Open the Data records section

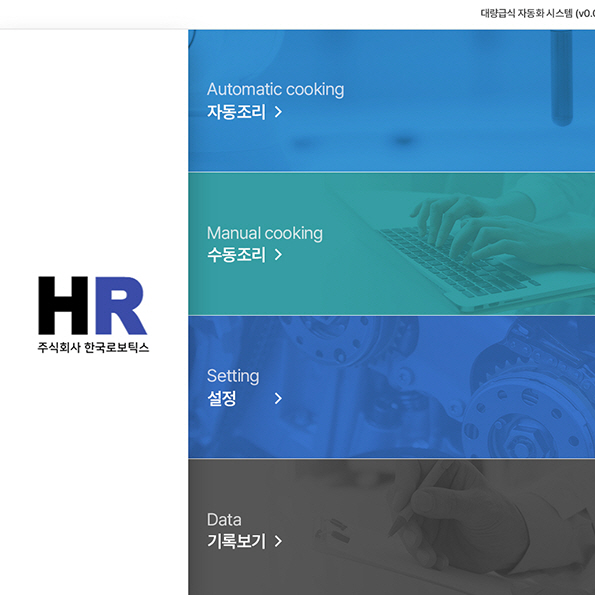pyautogui.click(x=392, y=527)
